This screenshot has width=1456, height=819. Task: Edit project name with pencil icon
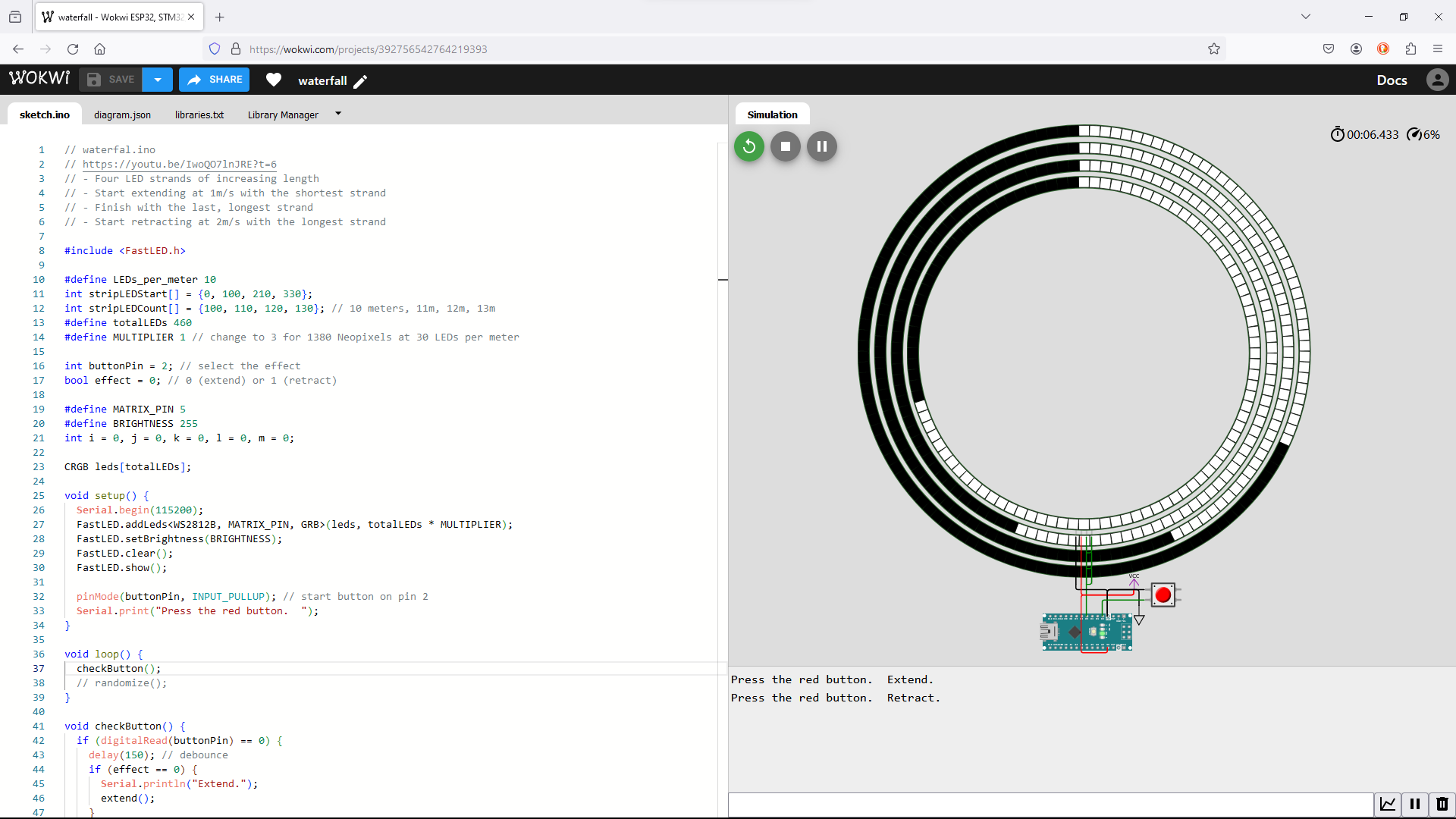[x=361, y=81]
